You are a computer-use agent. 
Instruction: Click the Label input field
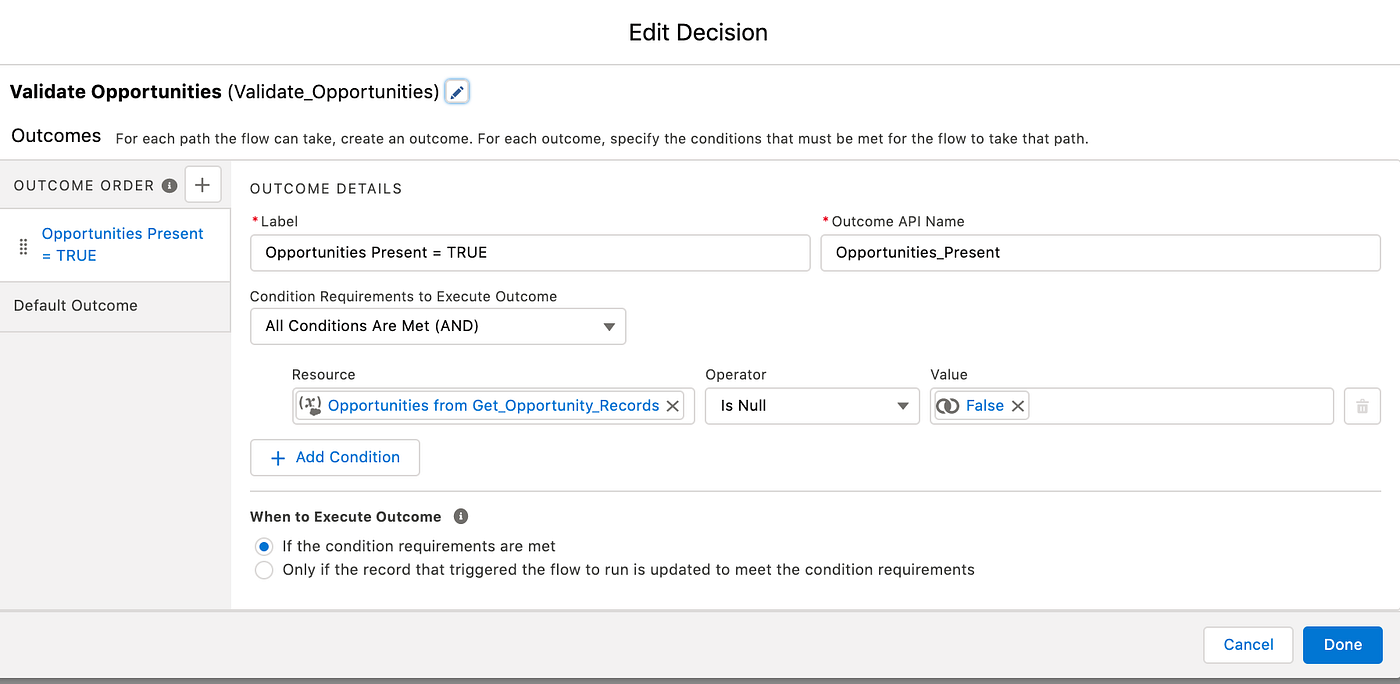pyautogui.click(x=530, y=253)
